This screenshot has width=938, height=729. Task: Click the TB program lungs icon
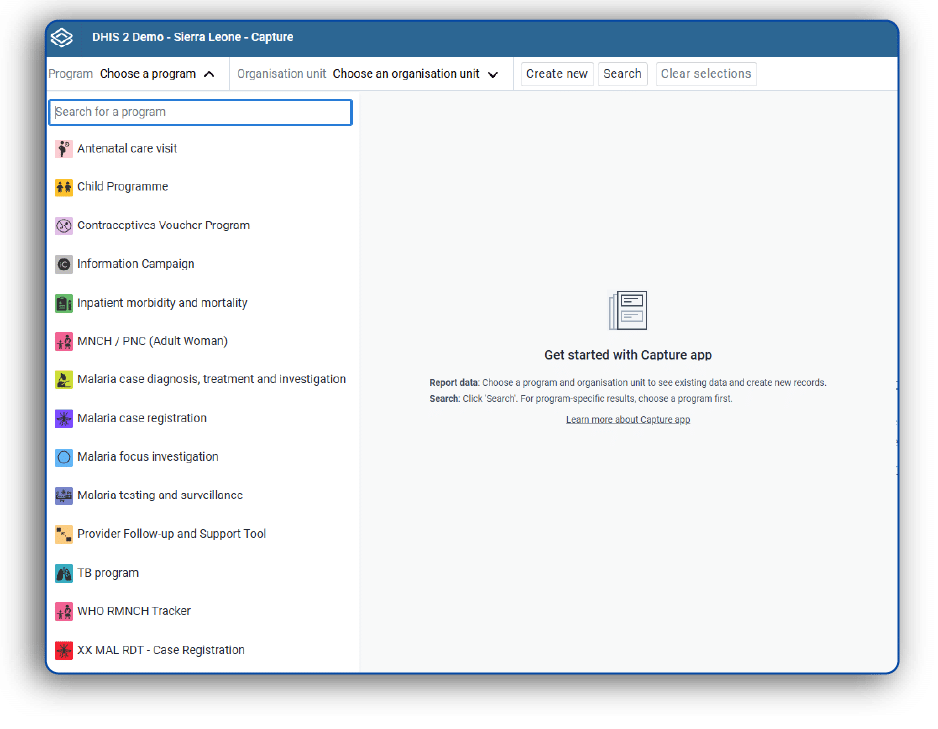(64, 573)
